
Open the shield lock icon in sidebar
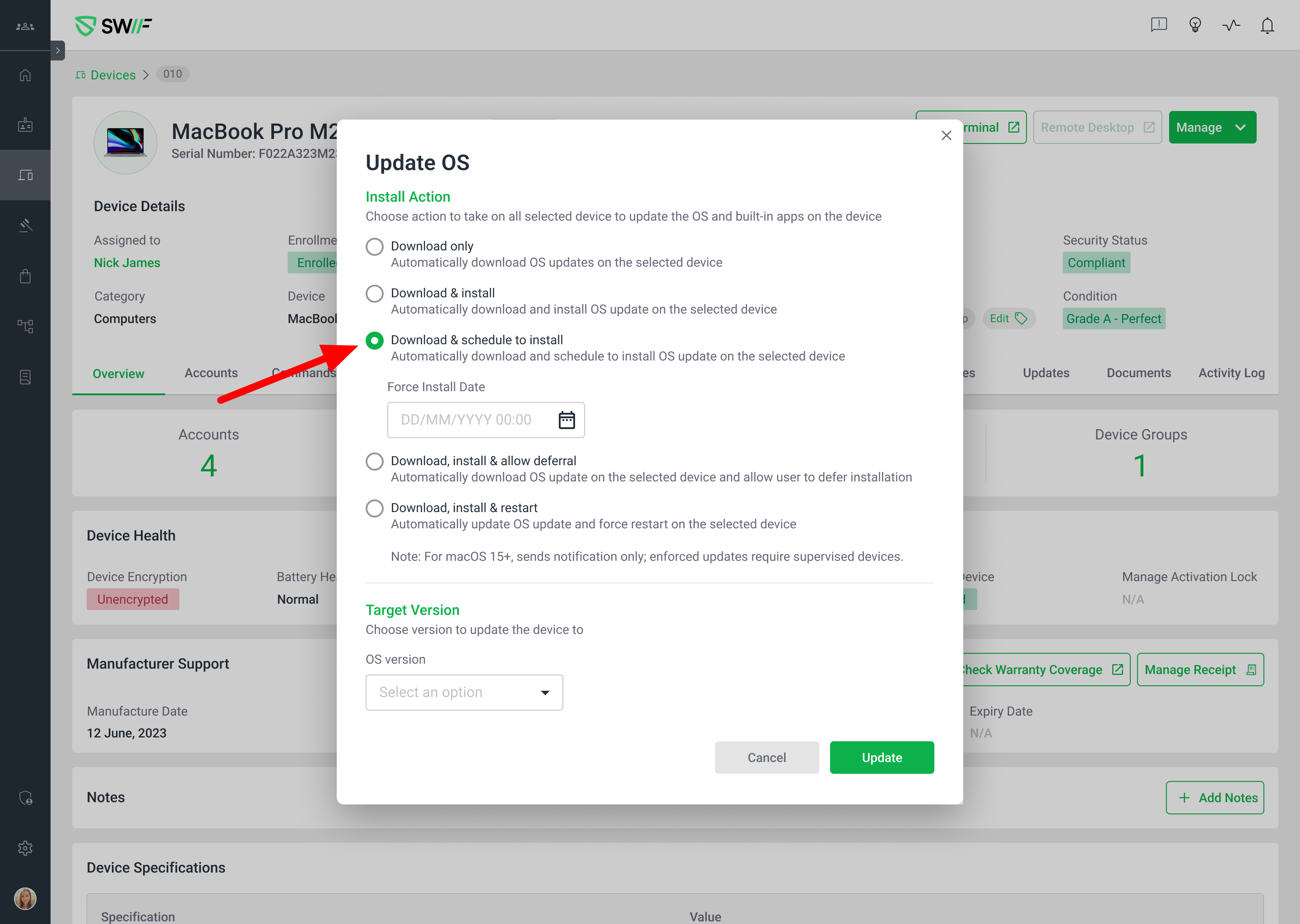25,798
